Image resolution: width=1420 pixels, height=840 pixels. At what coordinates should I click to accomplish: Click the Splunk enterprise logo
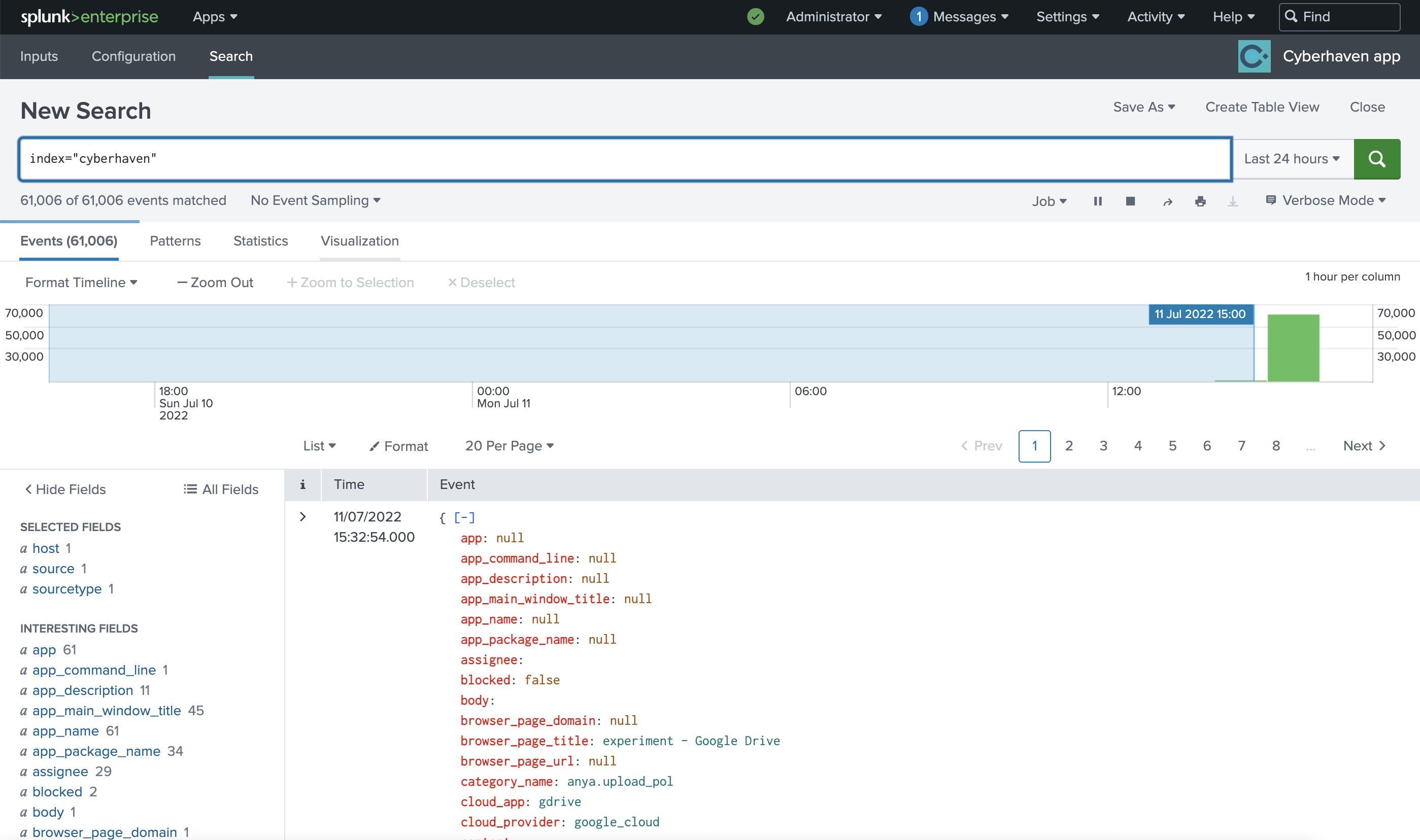[89, 17]
